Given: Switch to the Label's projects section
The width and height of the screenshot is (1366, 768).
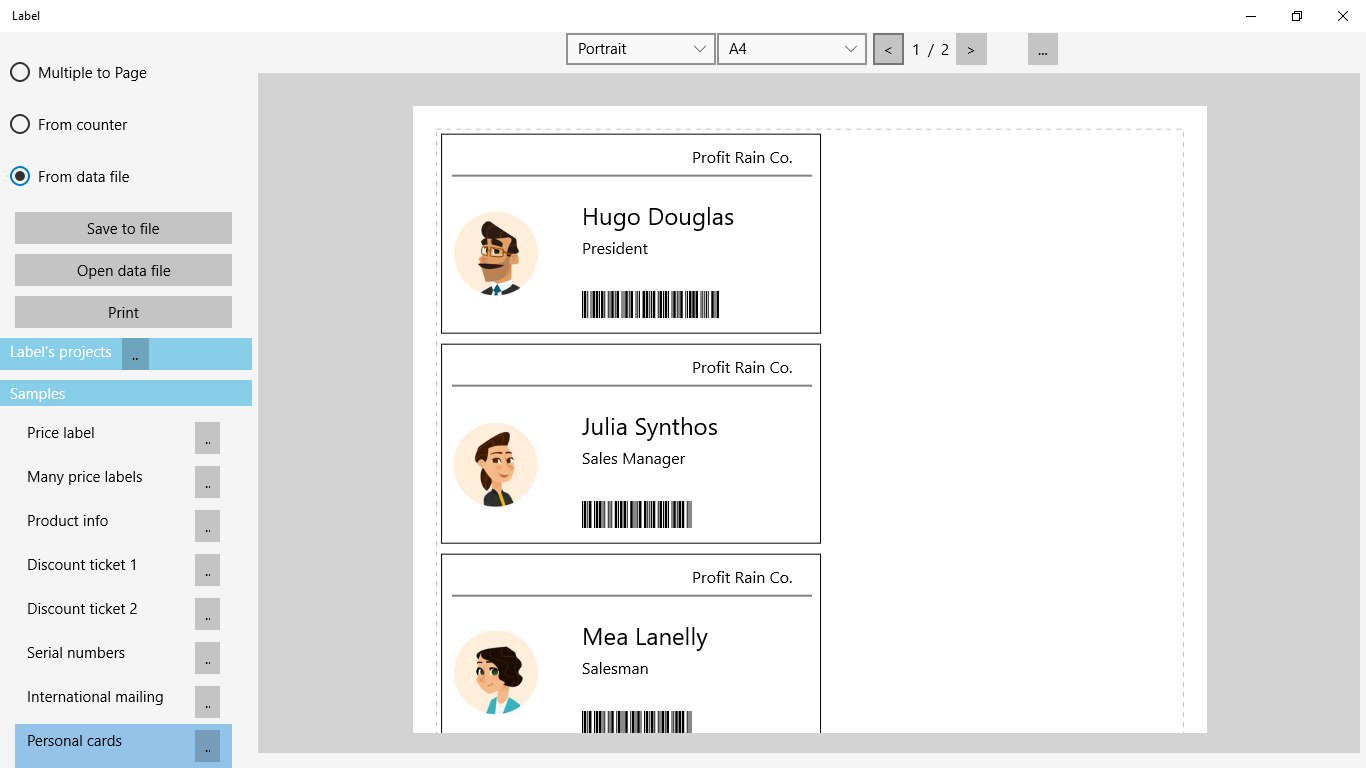Looking at the screenshot, I should coord(60,352).
